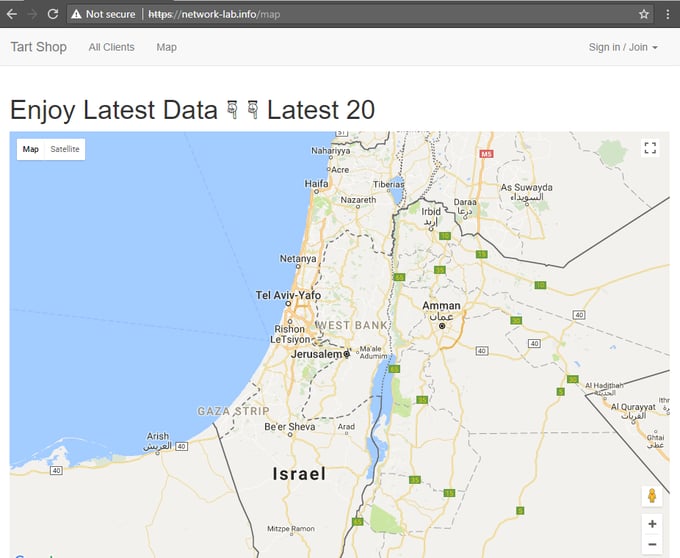
Task: Click the red M5 highway shield
Action: 486,154
